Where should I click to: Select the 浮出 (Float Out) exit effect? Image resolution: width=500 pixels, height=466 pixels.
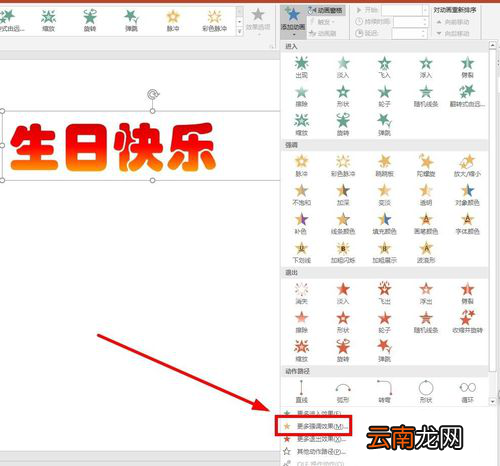426,293
